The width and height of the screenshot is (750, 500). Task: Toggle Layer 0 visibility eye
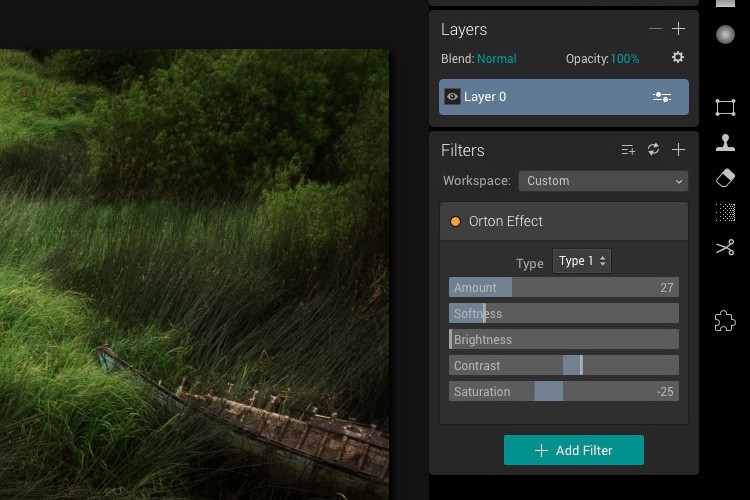pos(452,97)
